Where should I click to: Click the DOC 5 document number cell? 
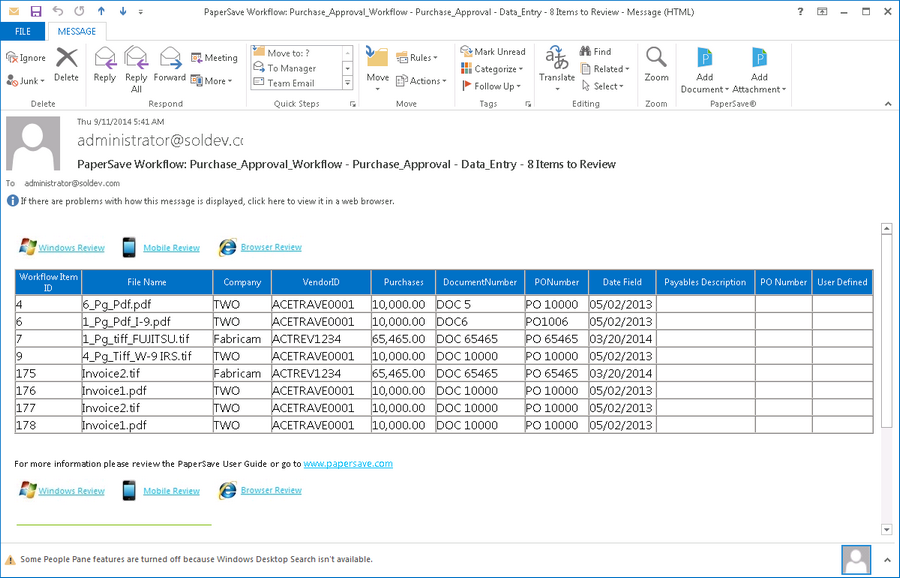click(x=480, y=304)
